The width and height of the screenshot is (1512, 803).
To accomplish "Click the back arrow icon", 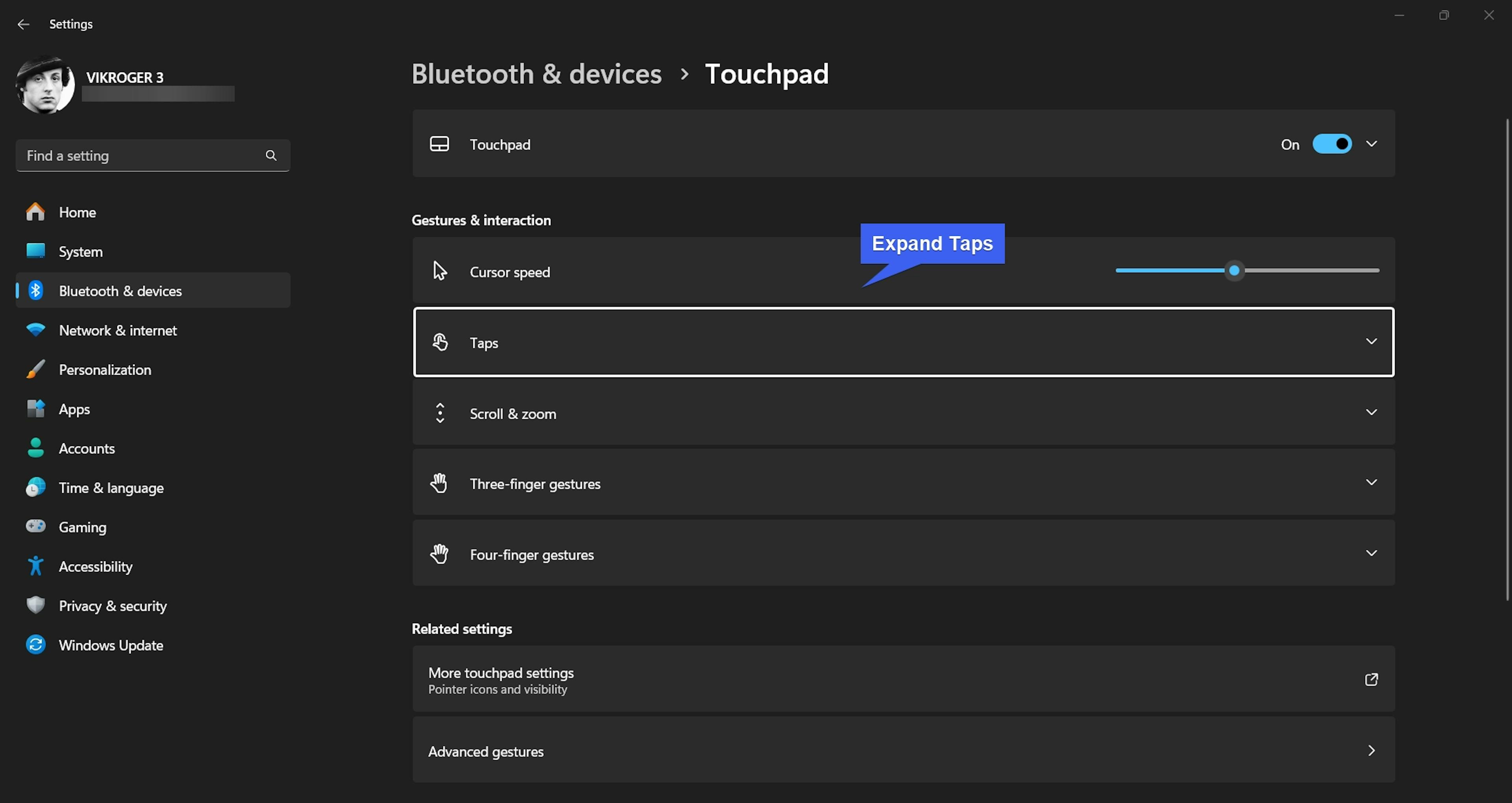I will tap(24, 24).
